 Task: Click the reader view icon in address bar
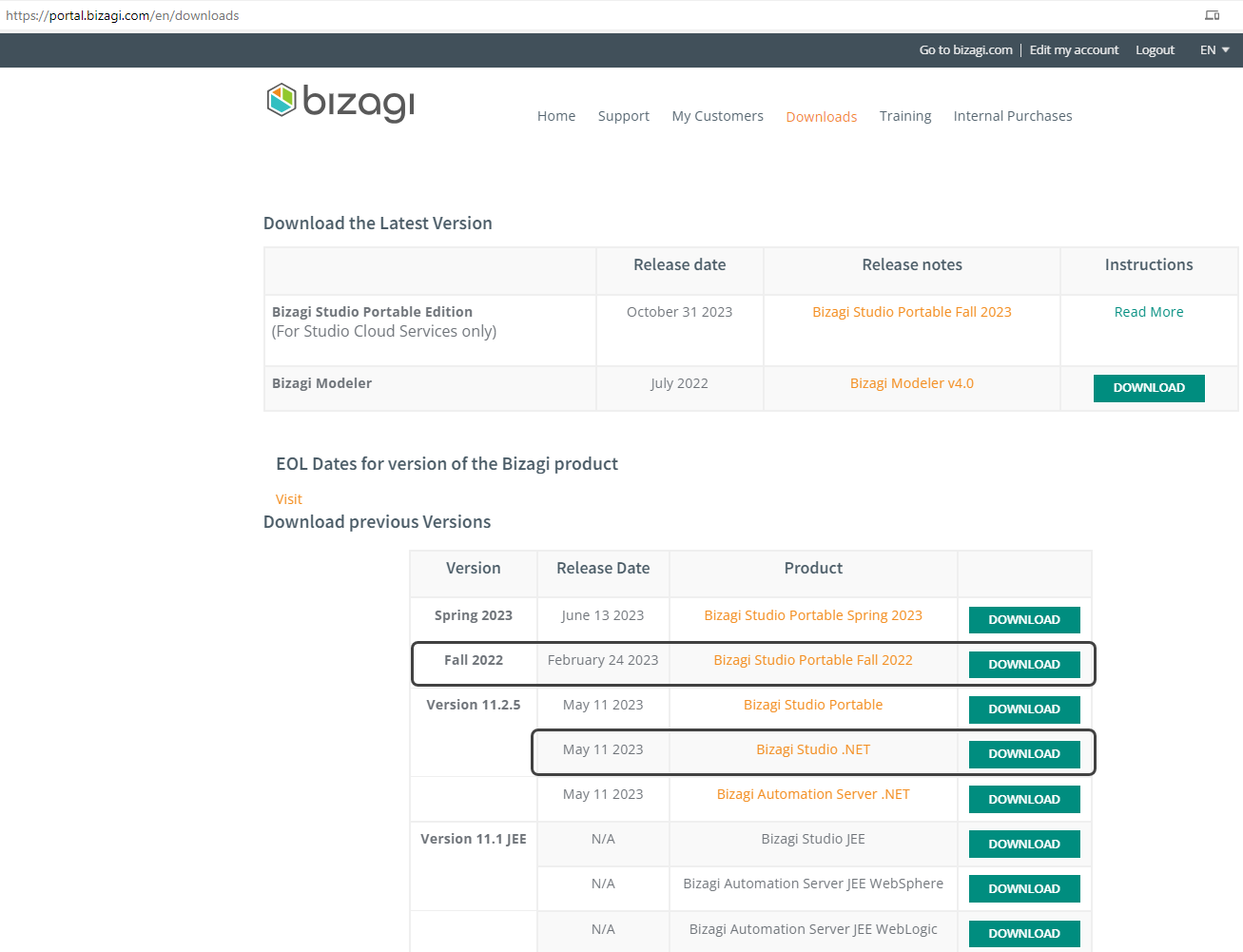click(x=1212, y=15)
